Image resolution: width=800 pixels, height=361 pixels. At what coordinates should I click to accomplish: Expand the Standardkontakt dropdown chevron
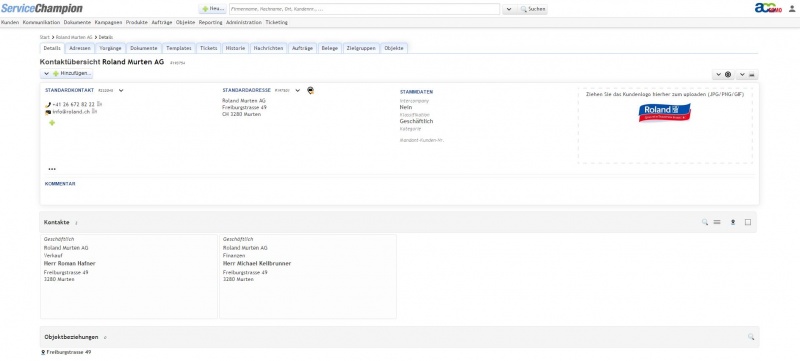(121, 90)
